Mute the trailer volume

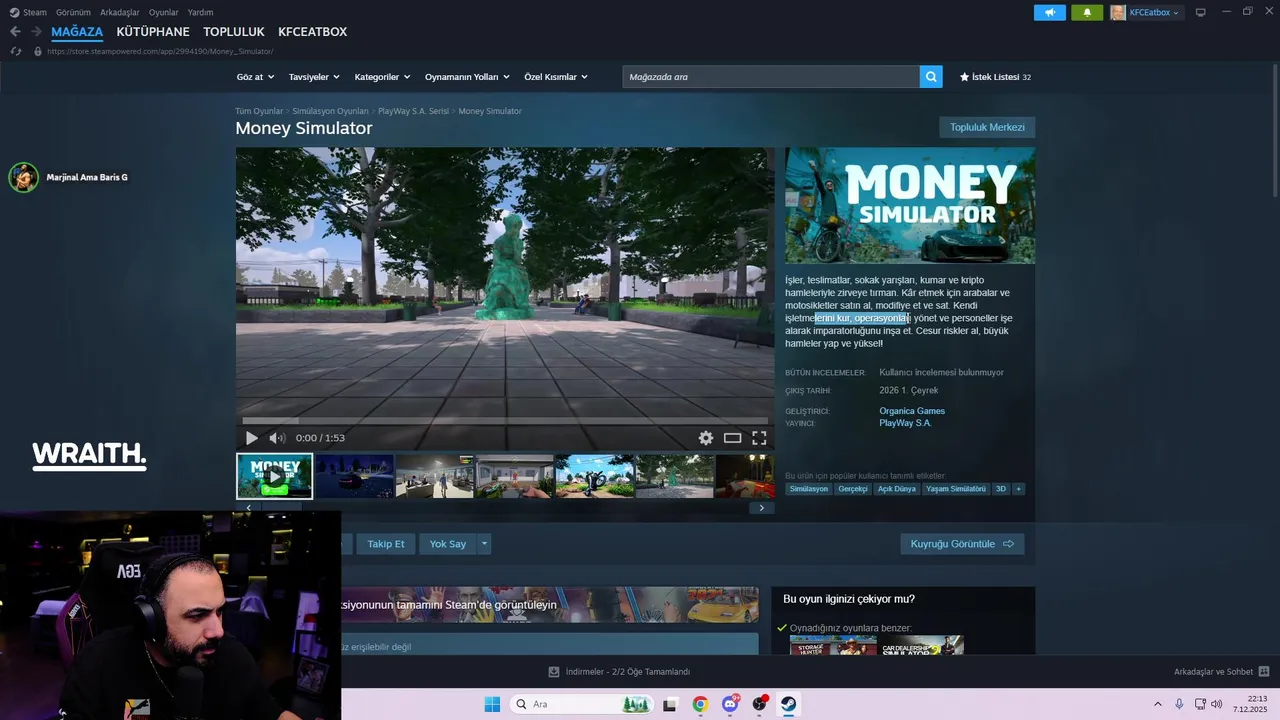277,438
